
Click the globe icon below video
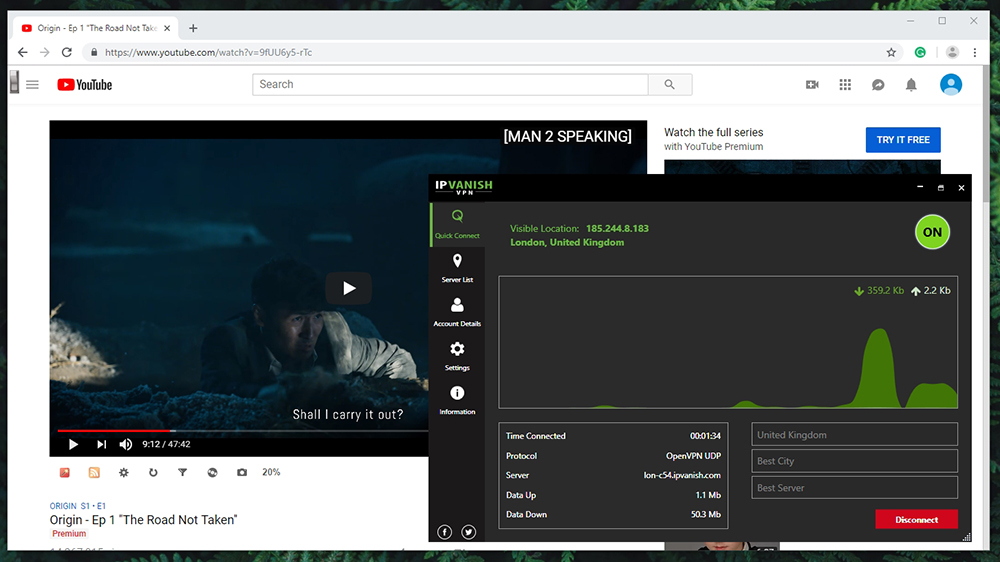212,472
